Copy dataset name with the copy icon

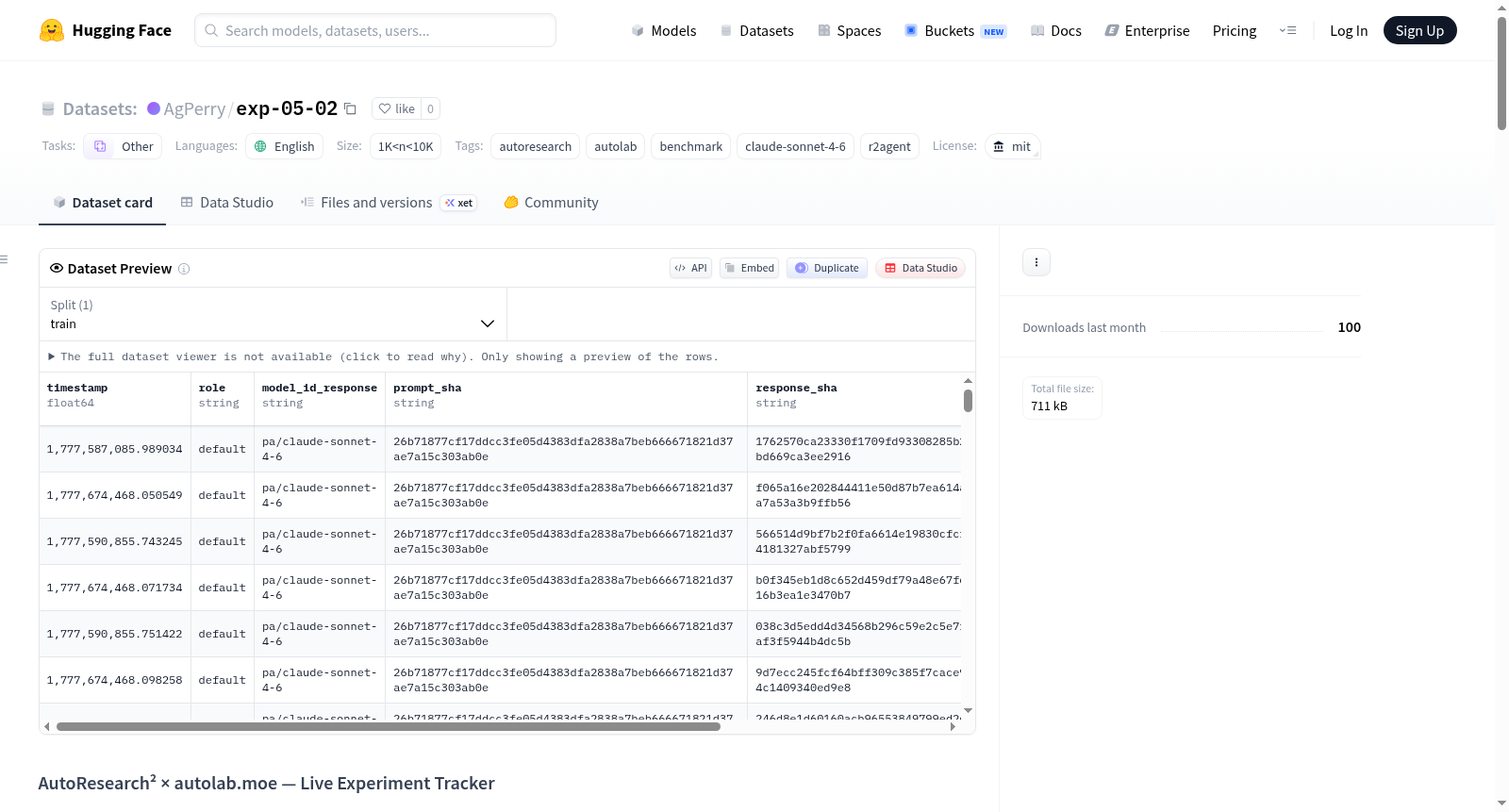point(350,108)
